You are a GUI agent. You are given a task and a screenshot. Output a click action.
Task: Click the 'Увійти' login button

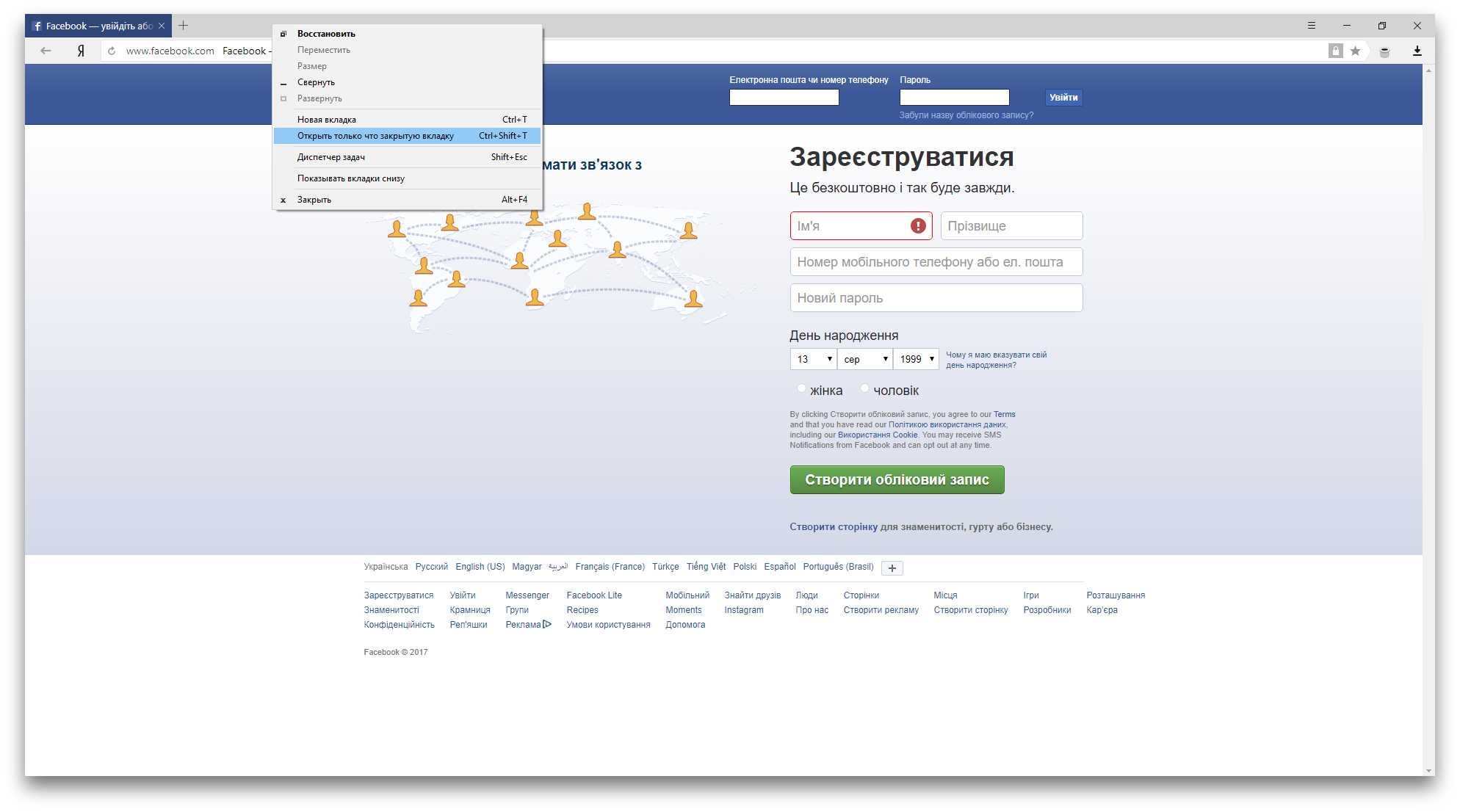click(1063, 98)
